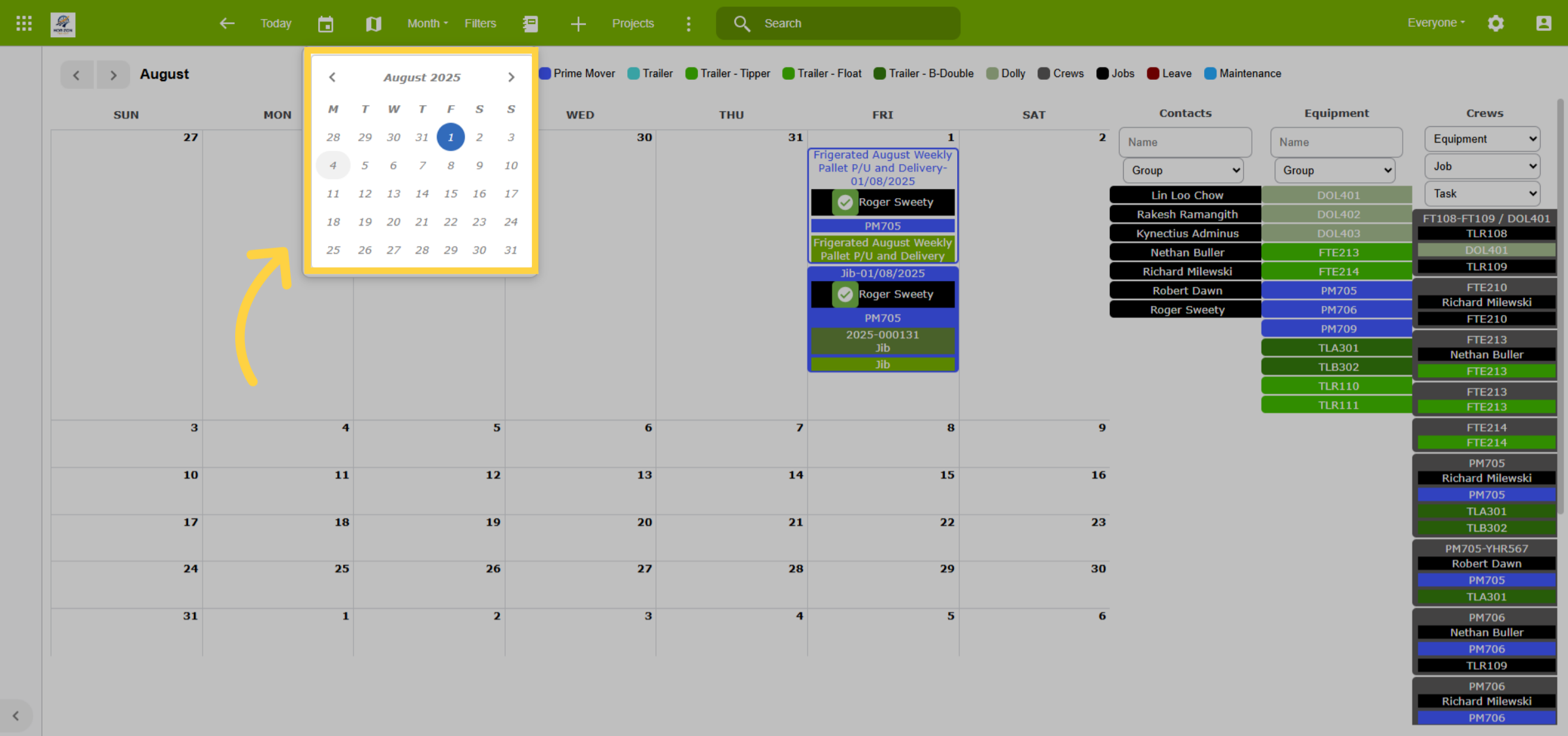The image size is (1568, 736).
Task: Select equipment FTE214 in Equipment list
Action: point(1337,272)
